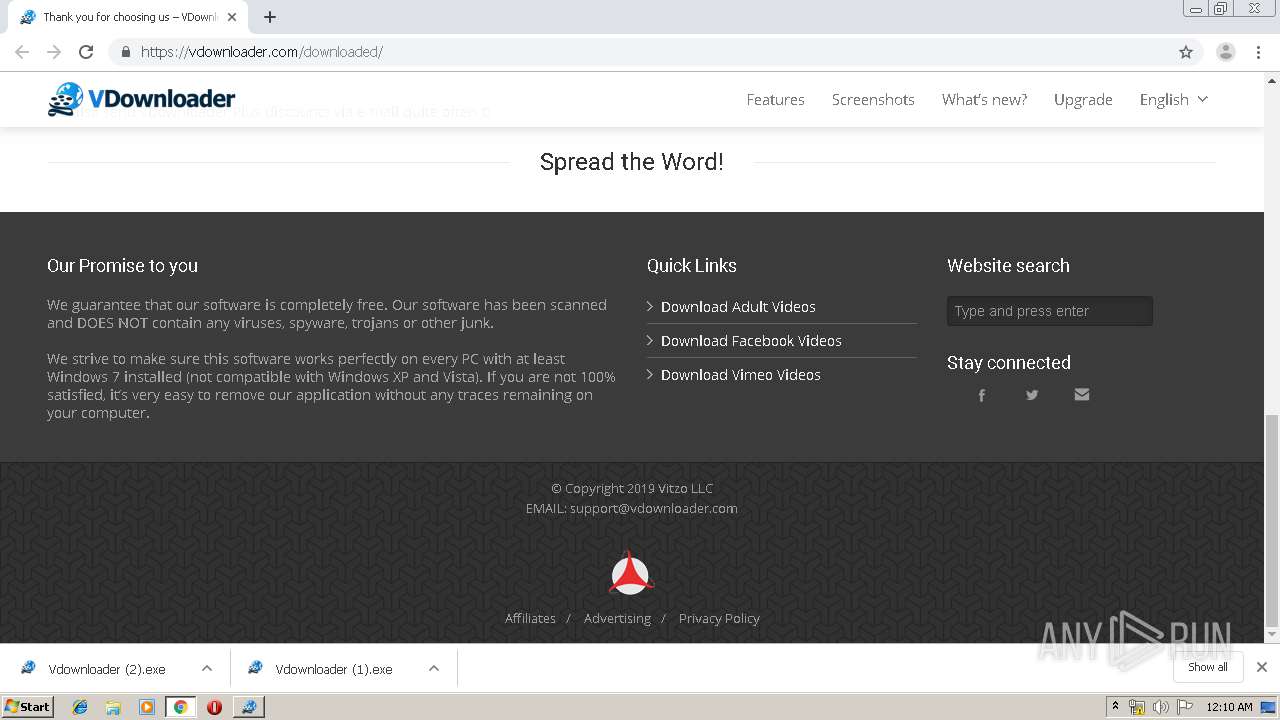
Task: Focus the Website search input field
Action: click(1049, 311)
